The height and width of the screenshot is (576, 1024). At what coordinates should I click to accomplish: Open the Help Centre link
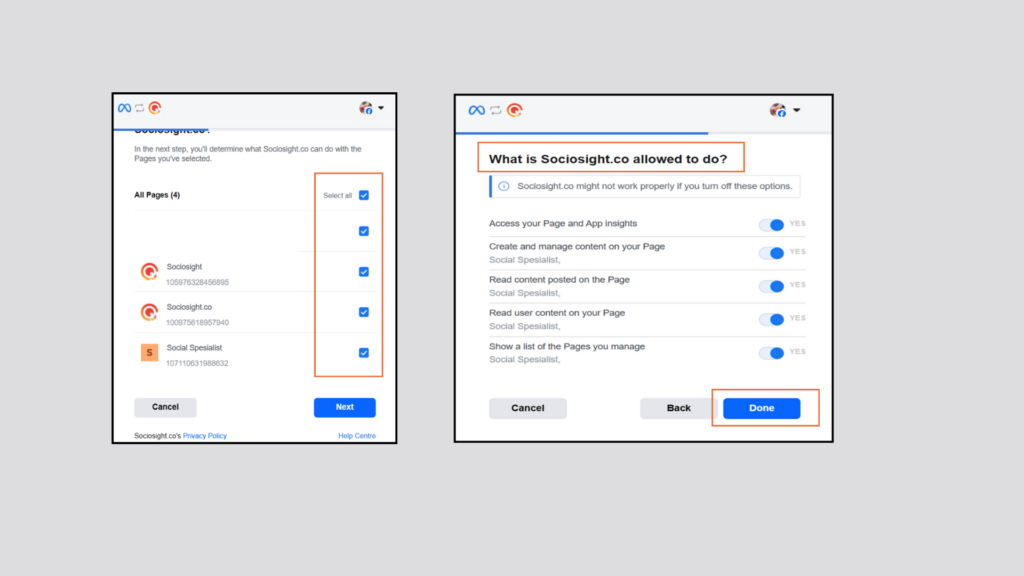point(357,436)
